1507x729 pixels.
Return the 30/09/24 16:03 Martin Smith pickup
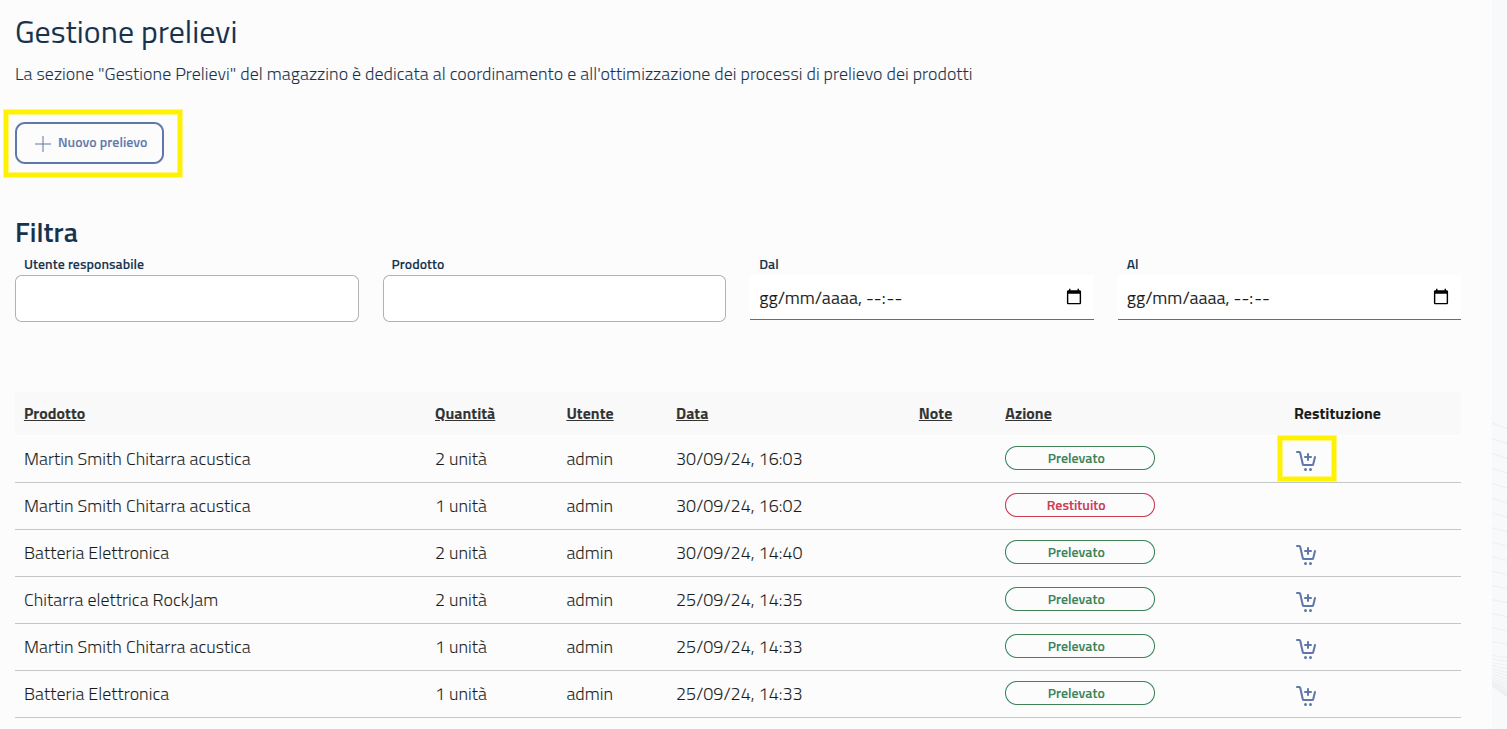pos(1306,460)
